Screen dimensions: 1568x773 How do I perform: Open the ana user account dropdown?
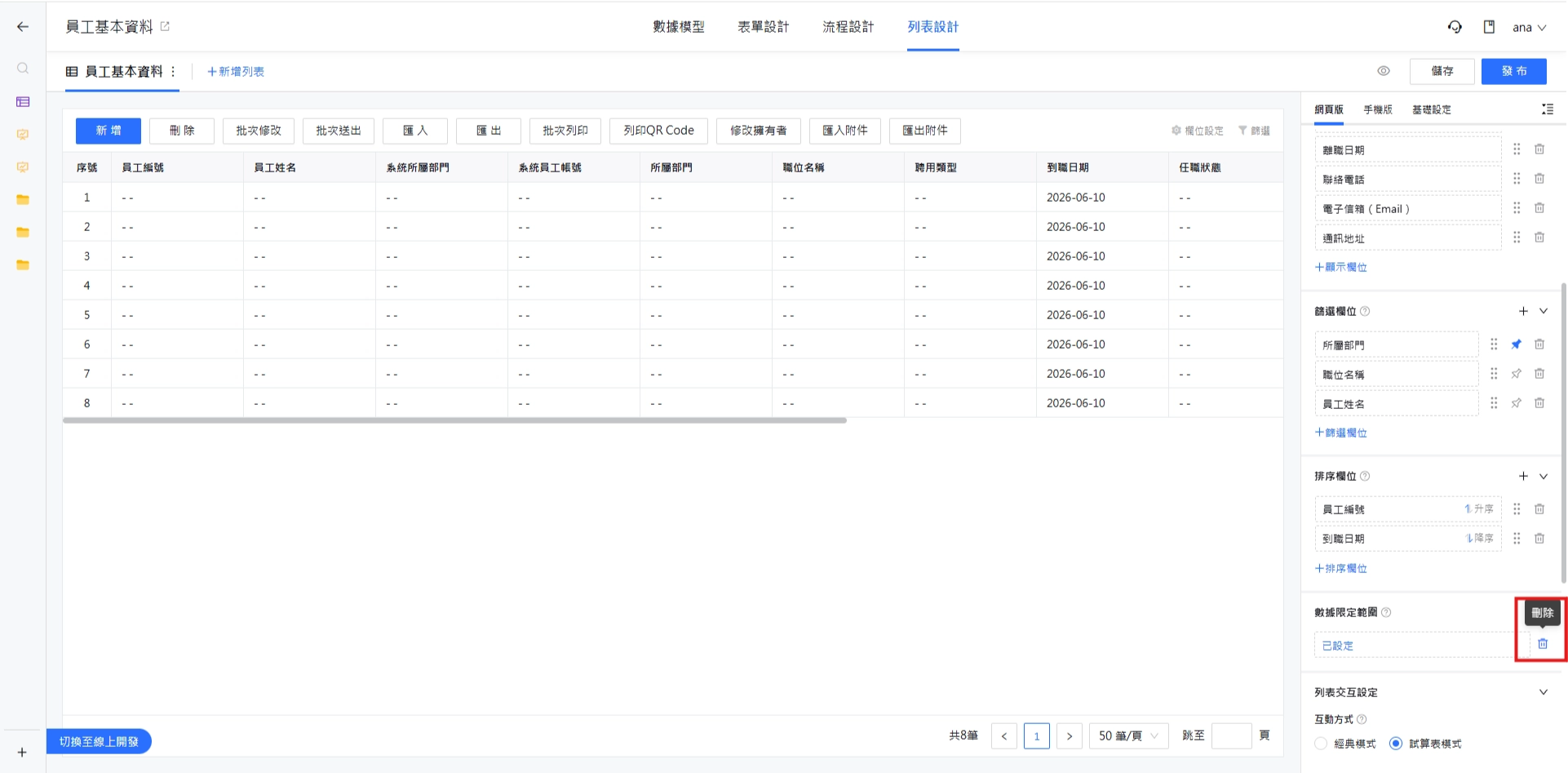(x=1530, y=27)
